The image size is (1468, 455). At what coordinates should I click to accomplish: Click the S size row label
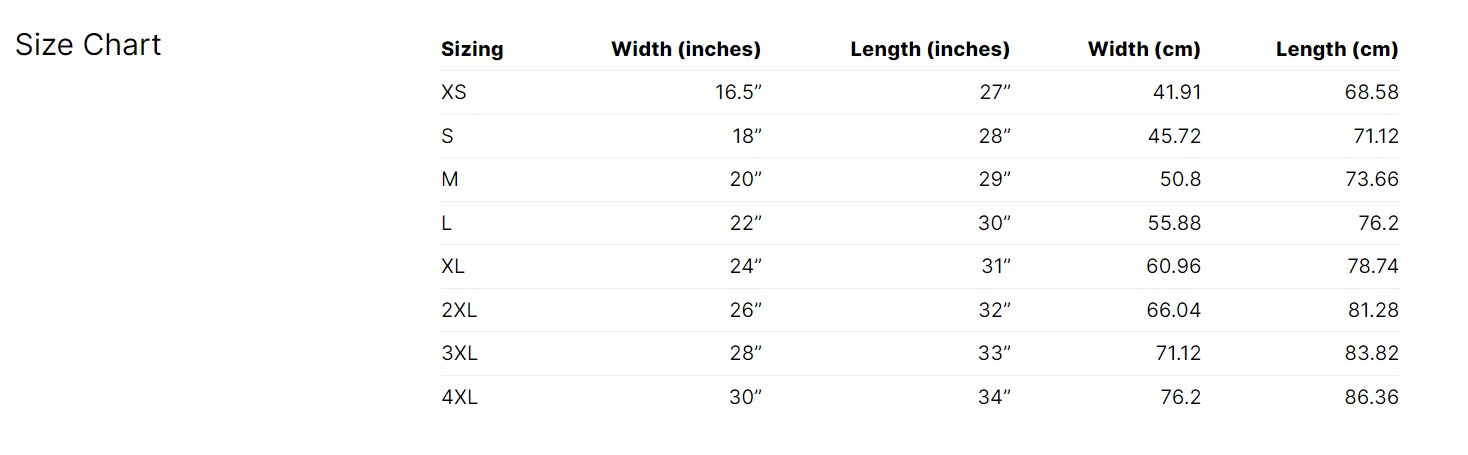click(447, 136)
